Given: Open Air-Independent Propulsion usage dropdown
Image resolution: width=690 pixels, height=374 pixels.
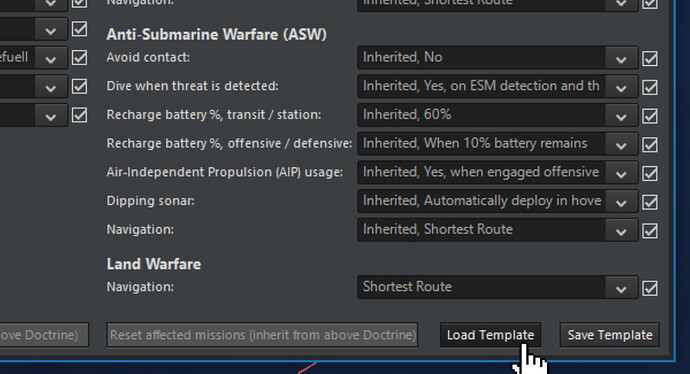Looking at the screenshot, I should tap(498, 172).
